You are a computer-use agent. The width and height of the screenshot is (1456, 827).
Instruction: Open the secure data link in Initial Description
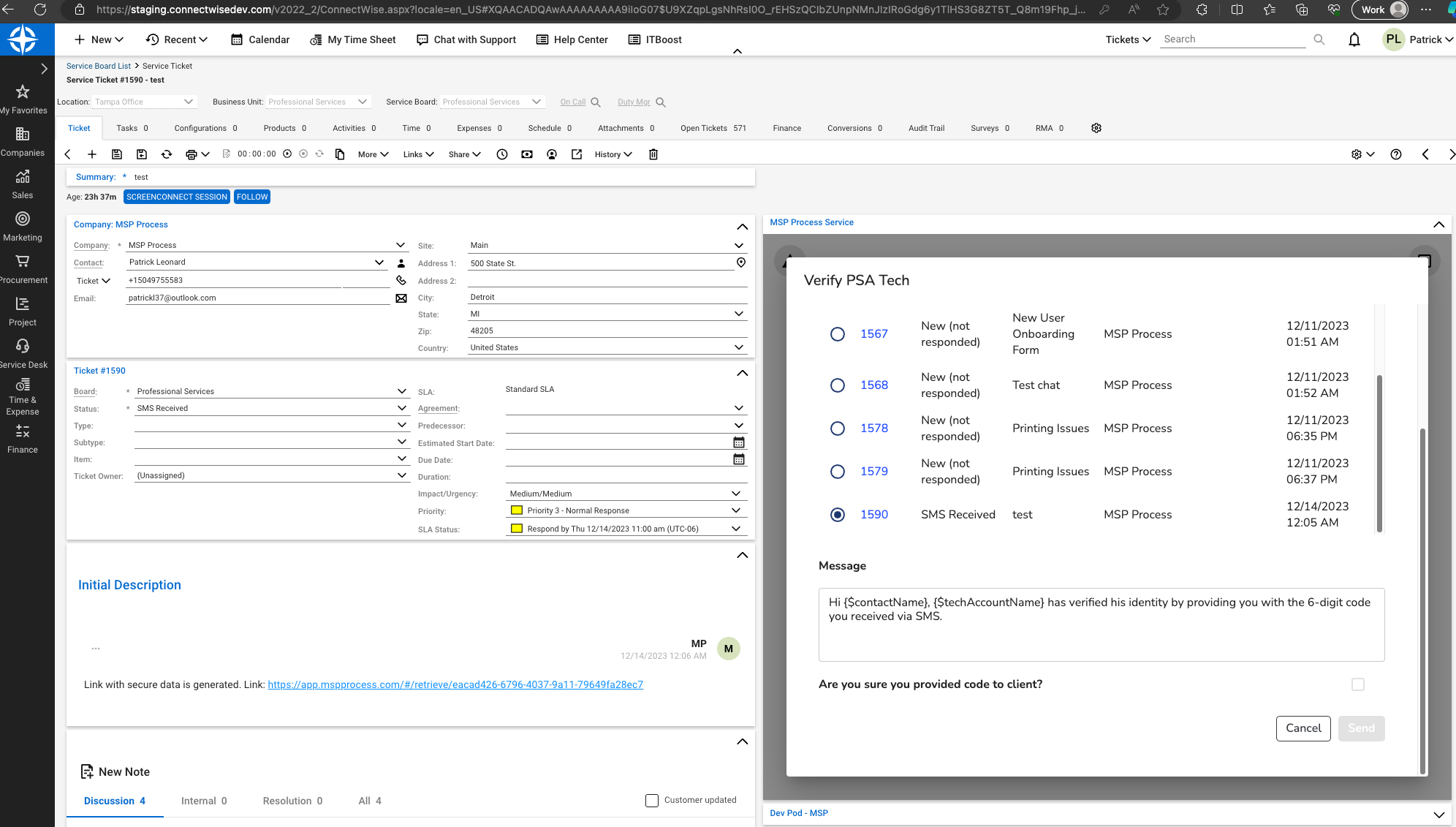[x=455, y=684]
